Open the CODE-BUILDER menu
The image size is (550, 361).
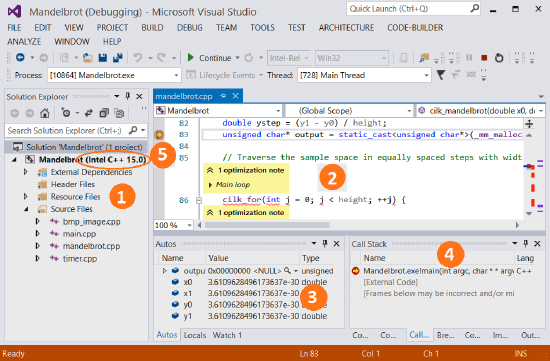click(x=415, y=27)
